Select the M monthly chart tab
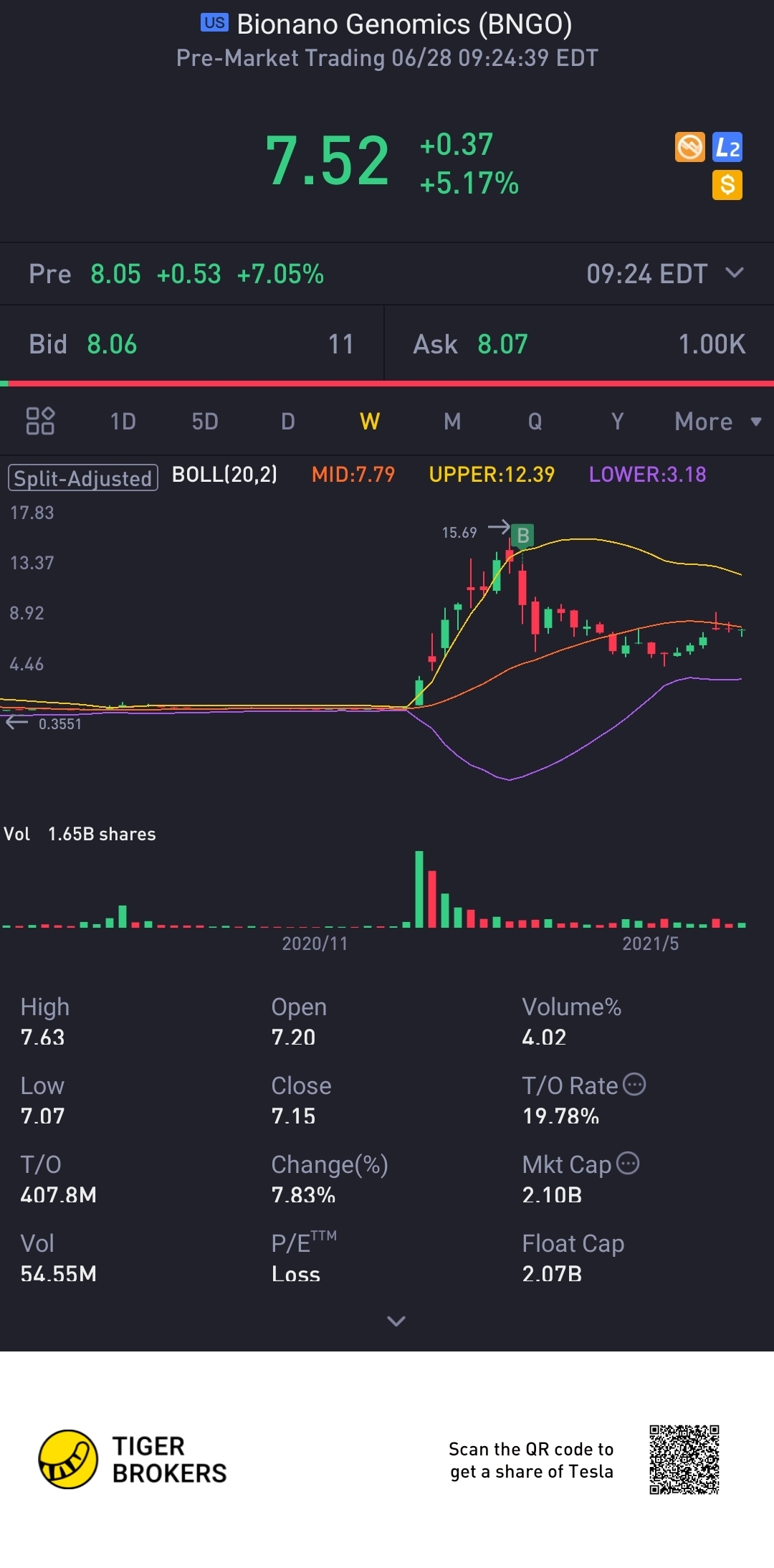774x1568 pixels. click(x=452, y=422)
